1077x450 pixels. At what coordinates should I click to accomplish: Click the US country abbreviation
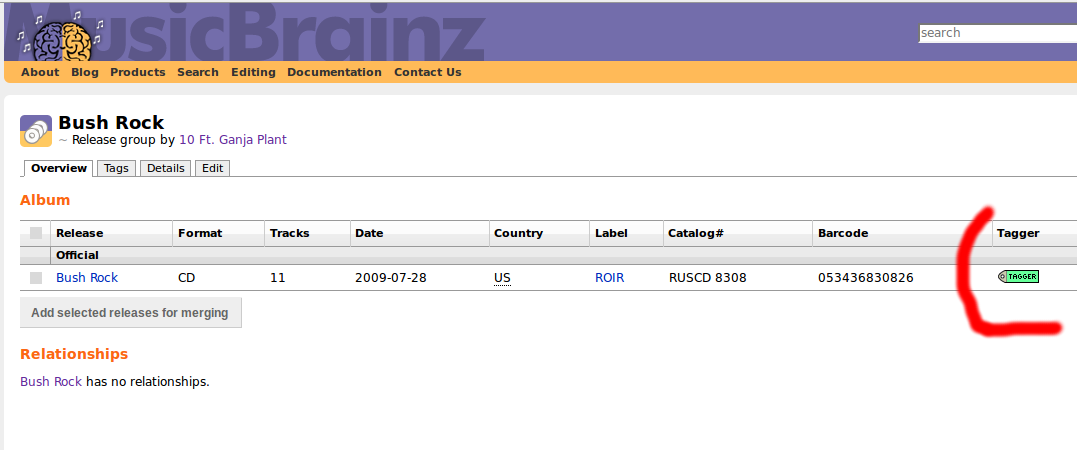(x=502, y=278)
